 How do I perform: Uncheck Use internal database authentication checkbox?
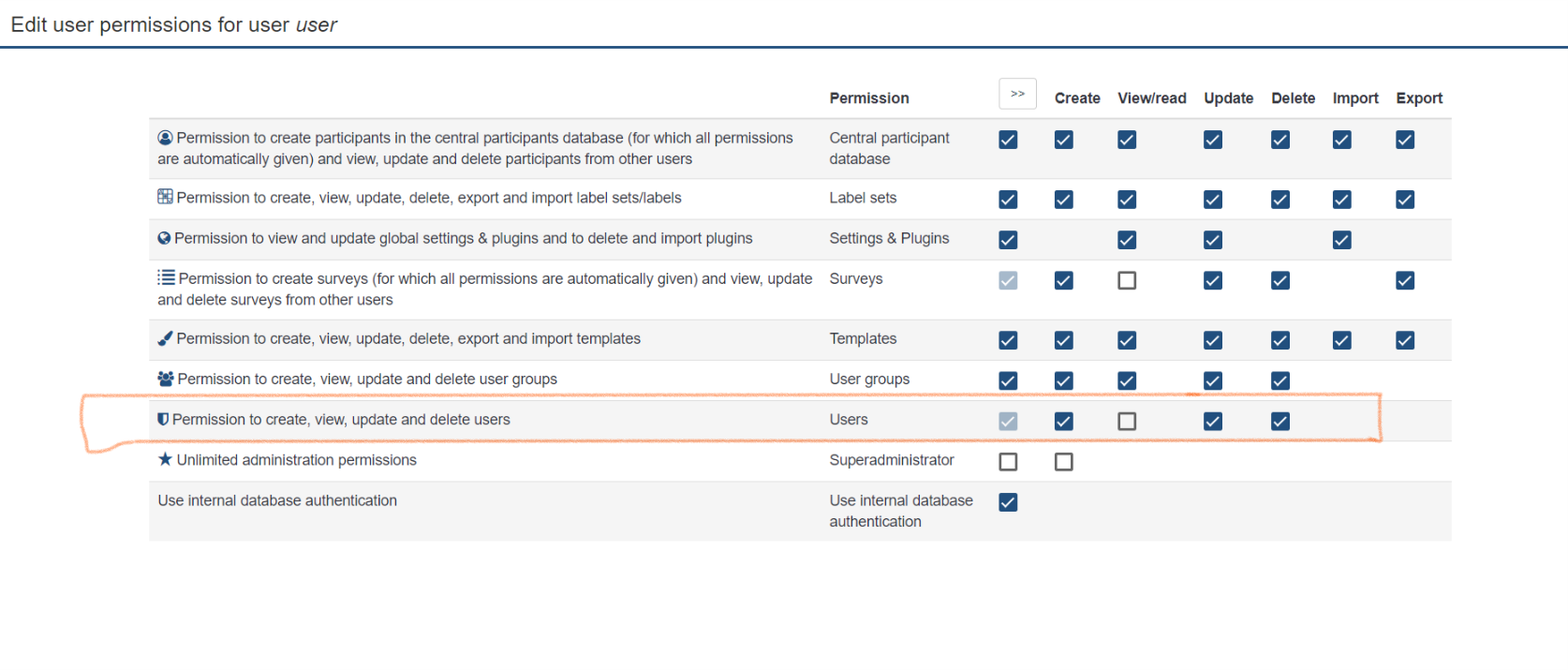tap(1008, 502)
